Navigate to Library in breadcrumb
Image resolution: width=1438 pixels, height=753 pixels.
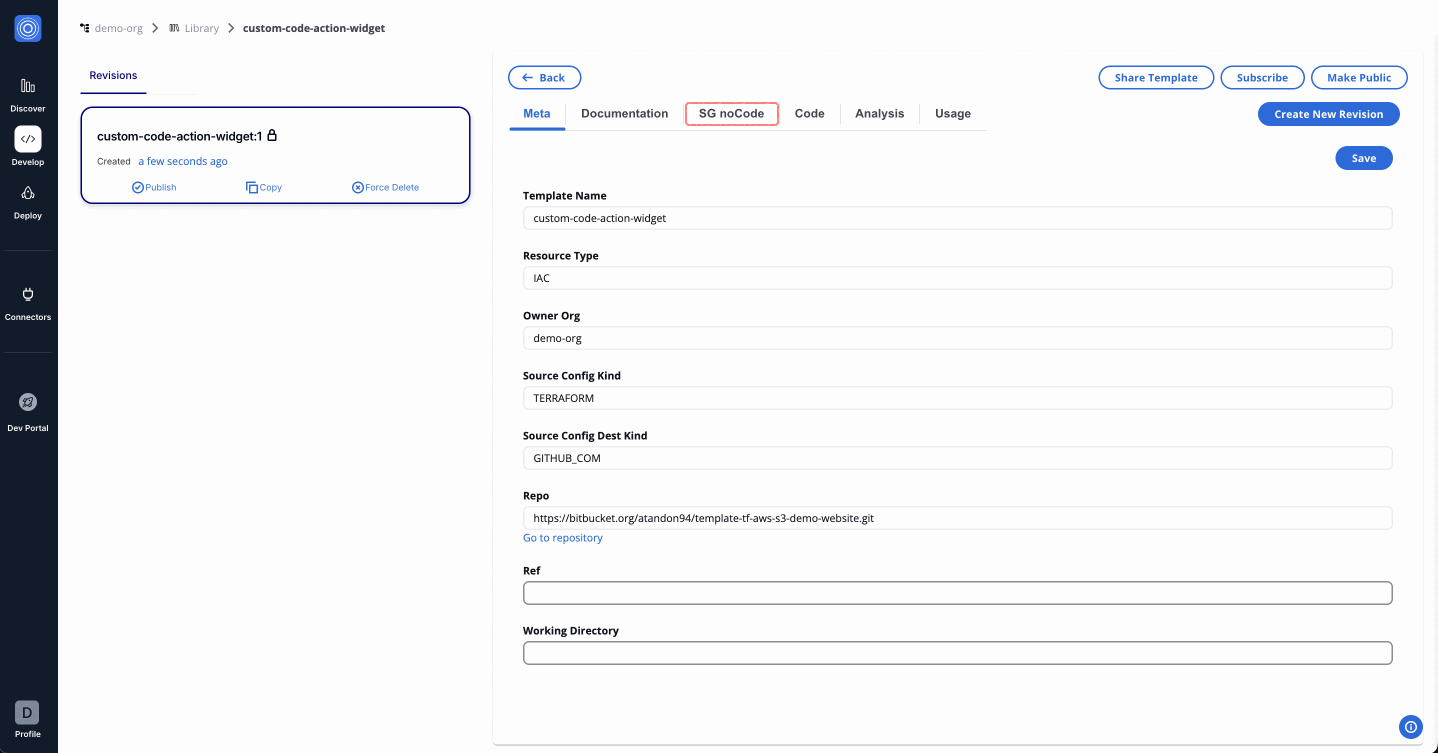201,28
